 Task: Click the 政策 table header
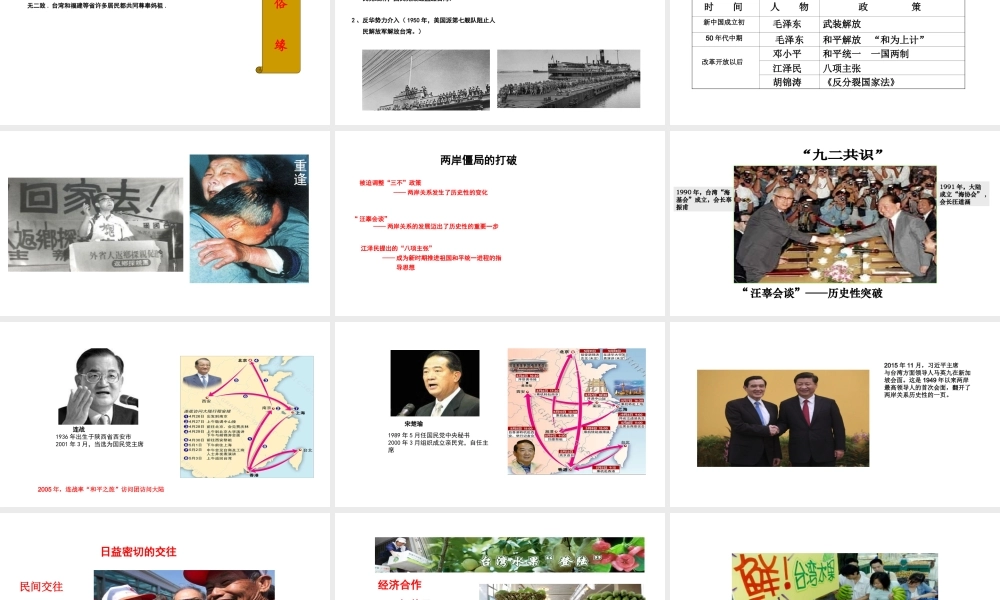pos(892,7)
